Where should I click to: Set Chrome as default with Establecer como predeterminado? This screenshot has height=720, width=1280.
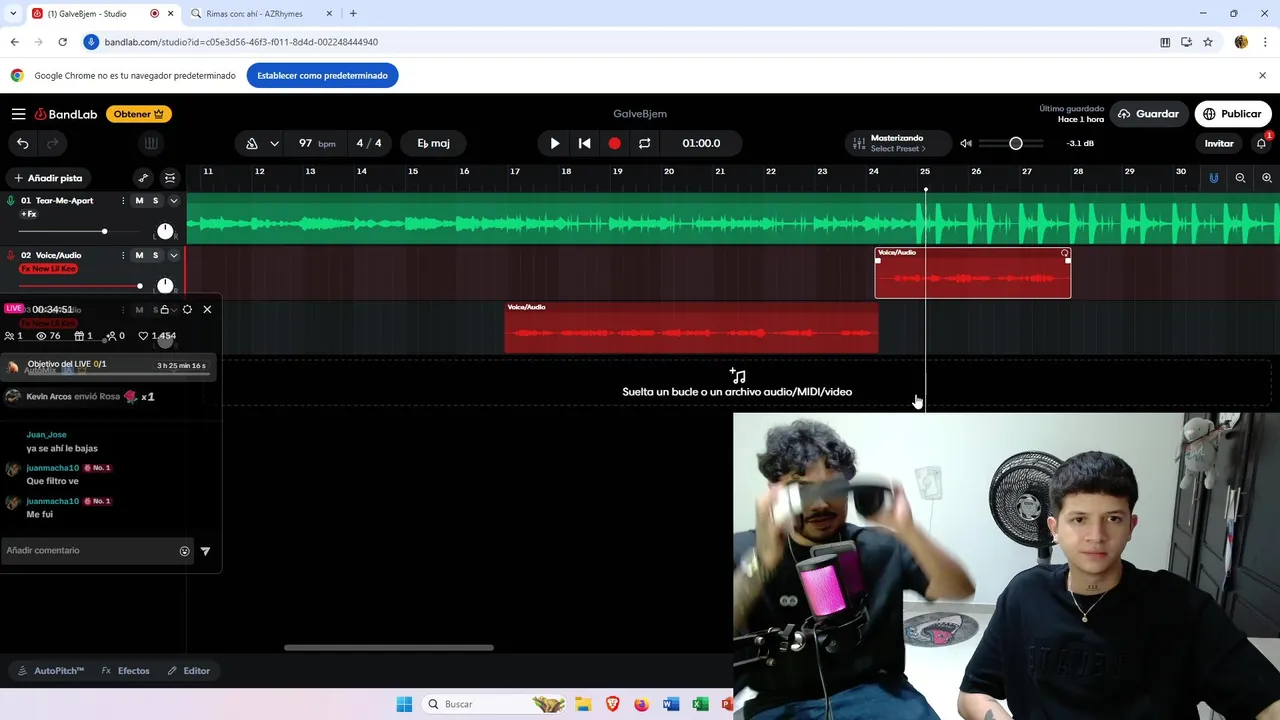(x=322, y=76)
